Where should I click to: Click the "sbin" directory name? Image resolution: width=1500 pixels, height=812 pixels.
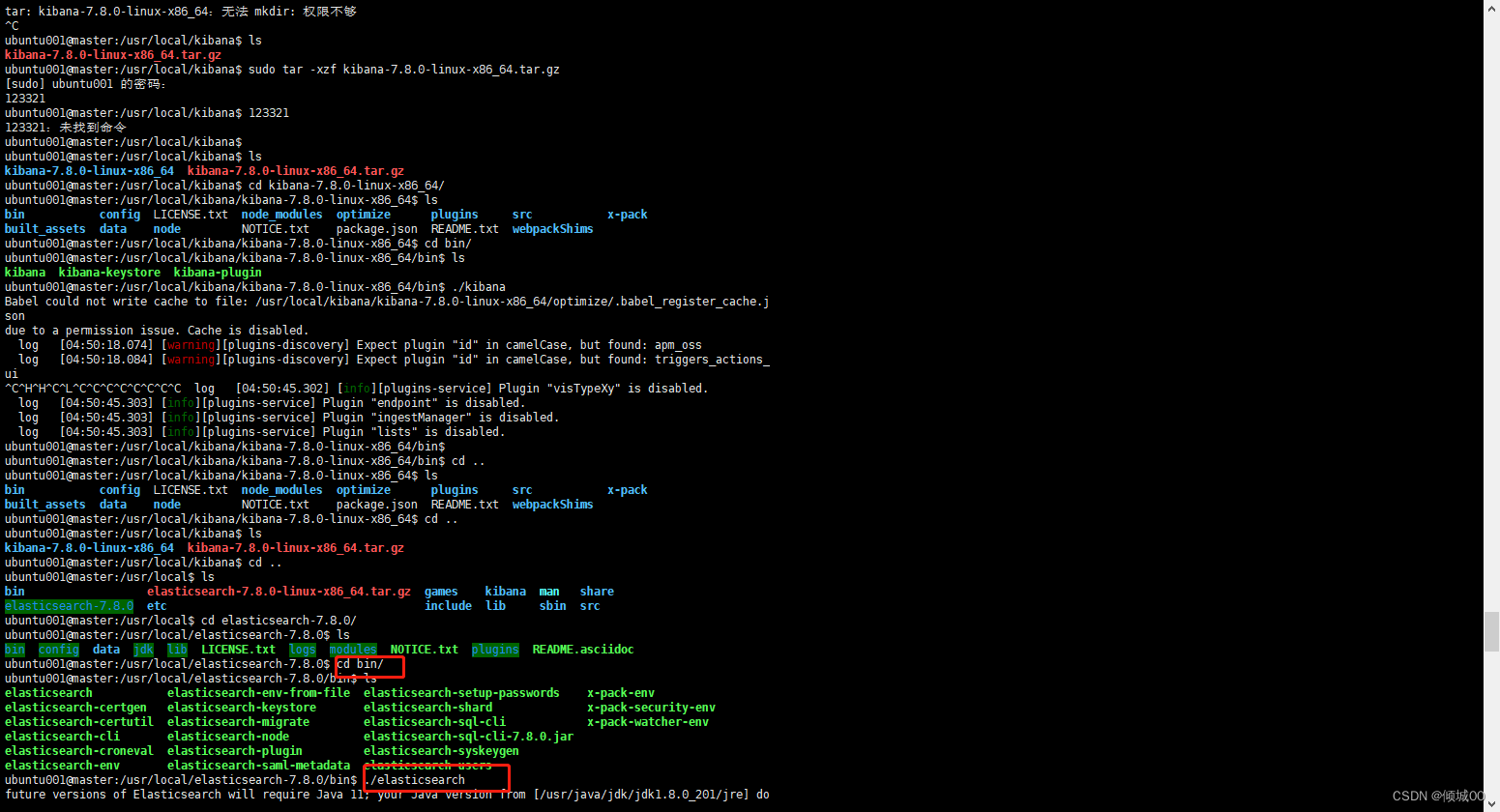pyautogui.click(x=553, y=606)
